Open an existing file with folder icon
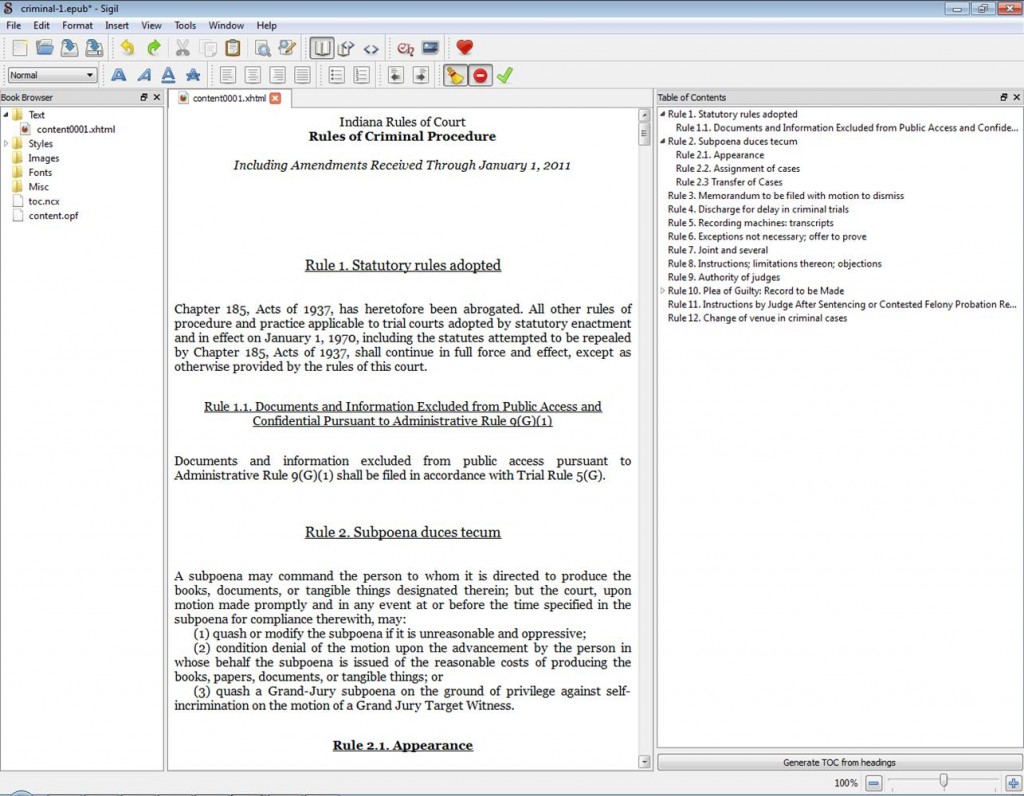 coord(44,48)
